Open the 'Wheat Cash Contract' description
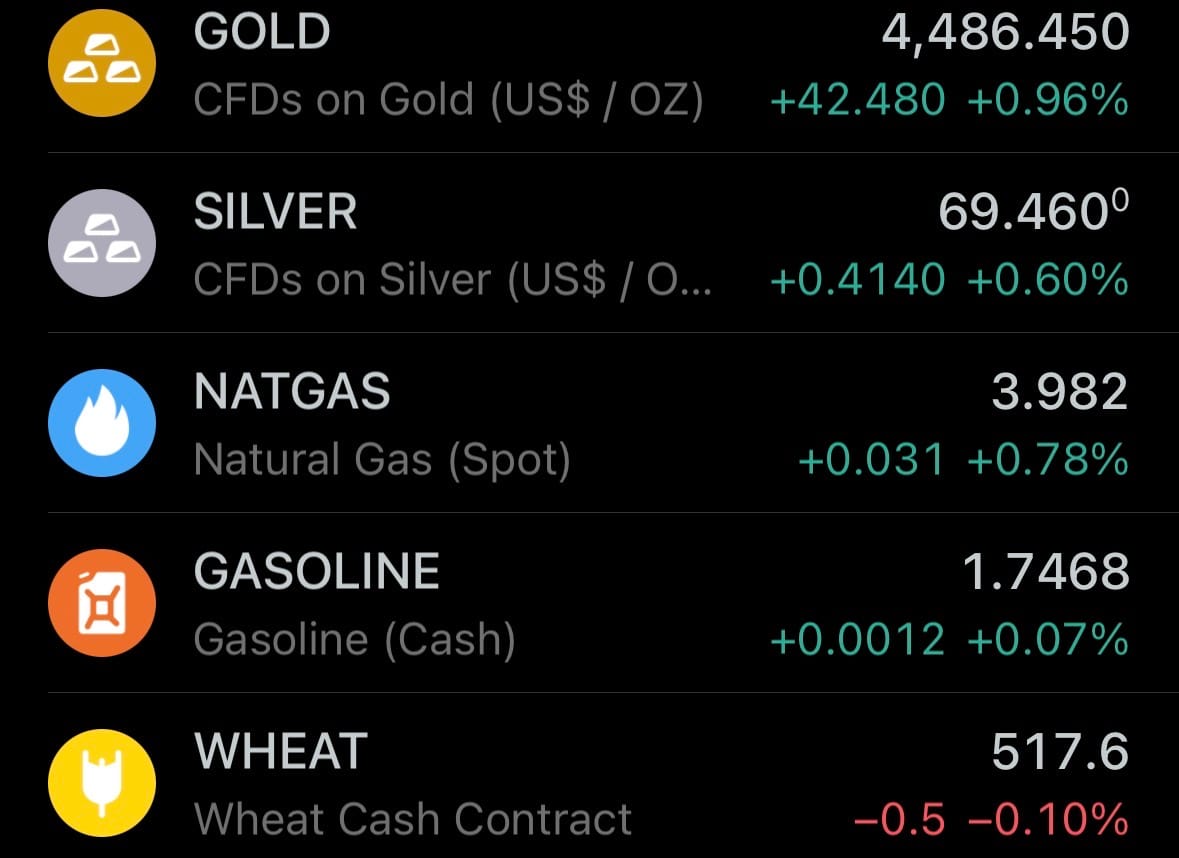Viewport: 1179px width, 858px height. pyautogui.click(x=412, y=820)
